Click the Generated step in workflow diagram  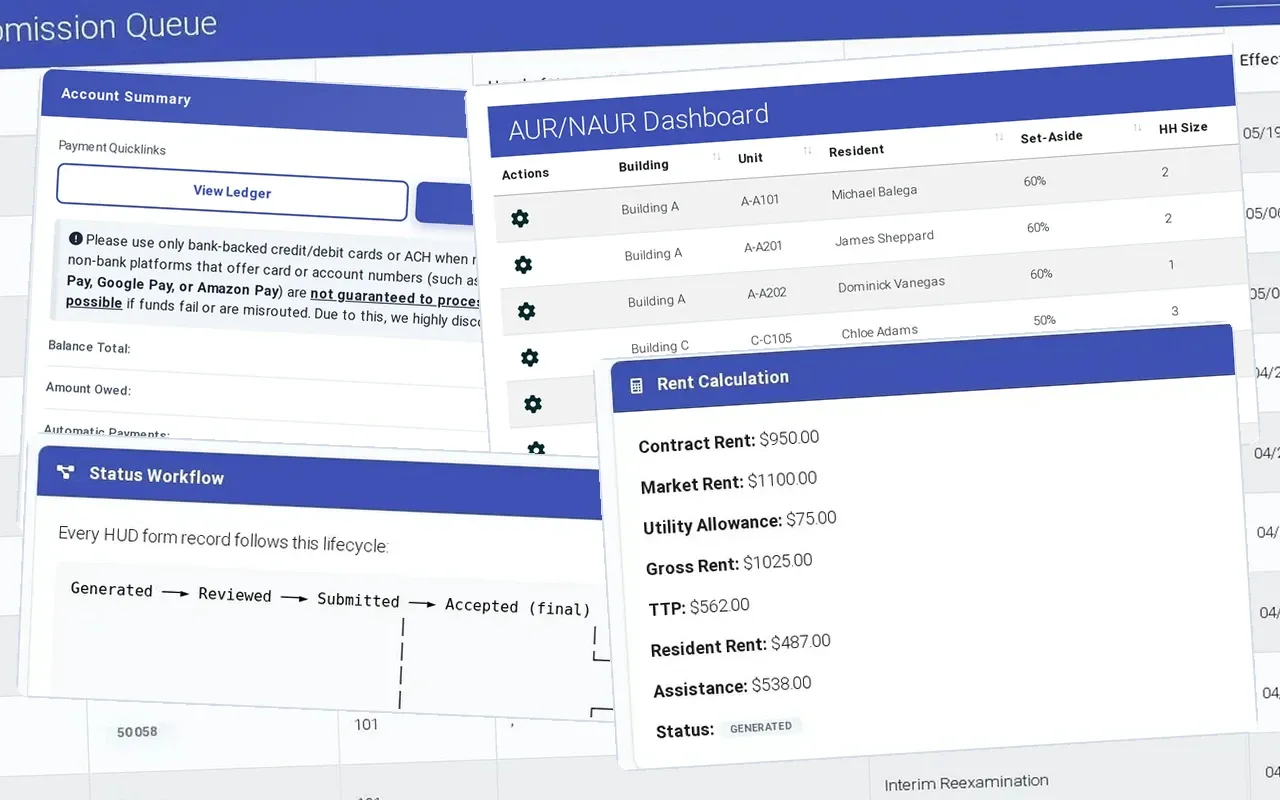(x=112, y=589)
